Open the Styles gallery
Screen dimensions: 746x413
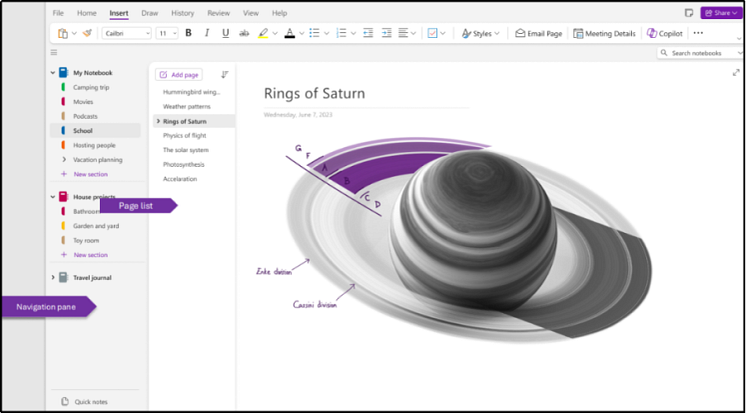pyautogui.click(x=481, y=34)
